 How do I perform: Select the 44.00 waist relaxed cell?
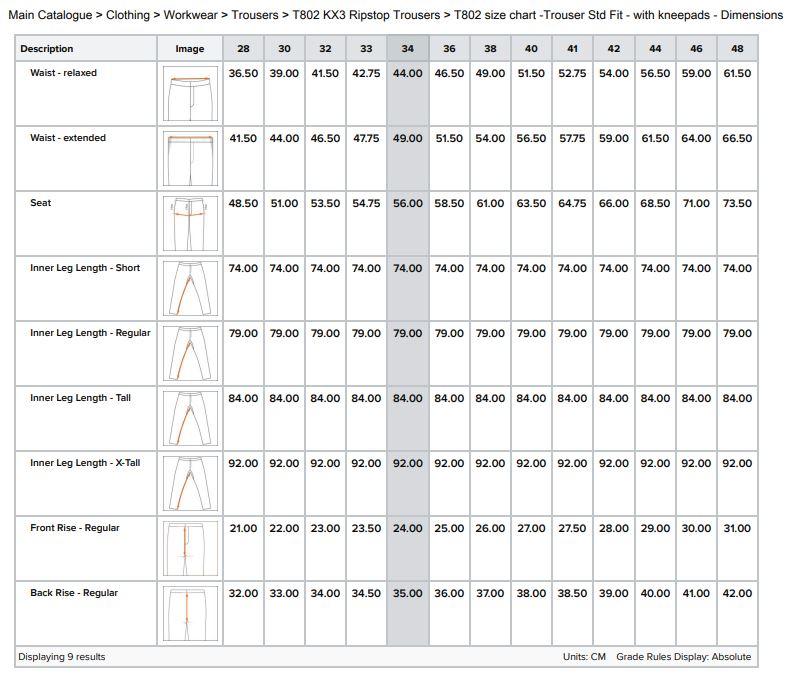tap(407, 74)
